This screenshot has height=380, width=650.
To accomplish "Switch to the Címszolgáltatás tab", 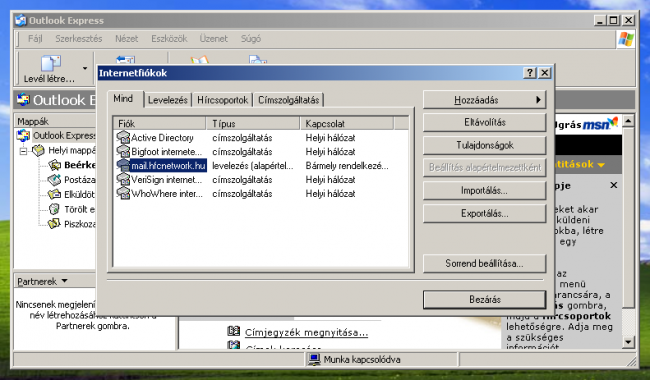I will click(289, 100).
